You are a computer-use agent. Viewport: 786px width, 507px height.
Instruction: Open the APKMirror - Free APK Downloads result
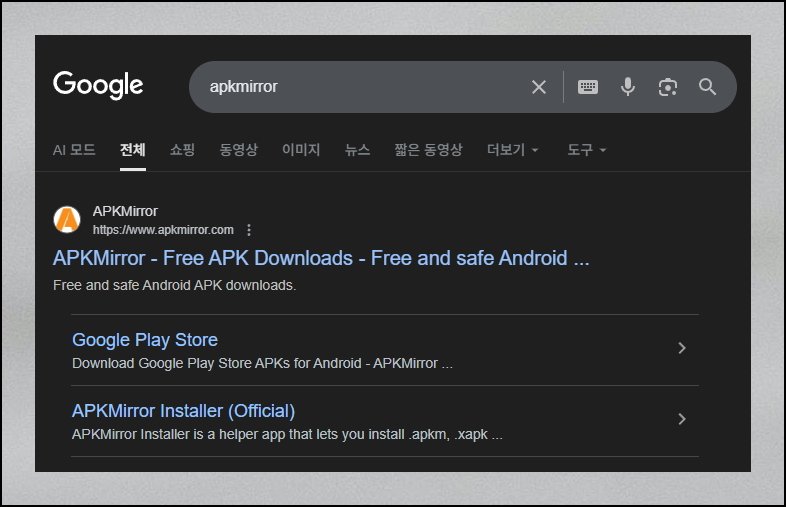pyautogui.click(x=321, y=258)
